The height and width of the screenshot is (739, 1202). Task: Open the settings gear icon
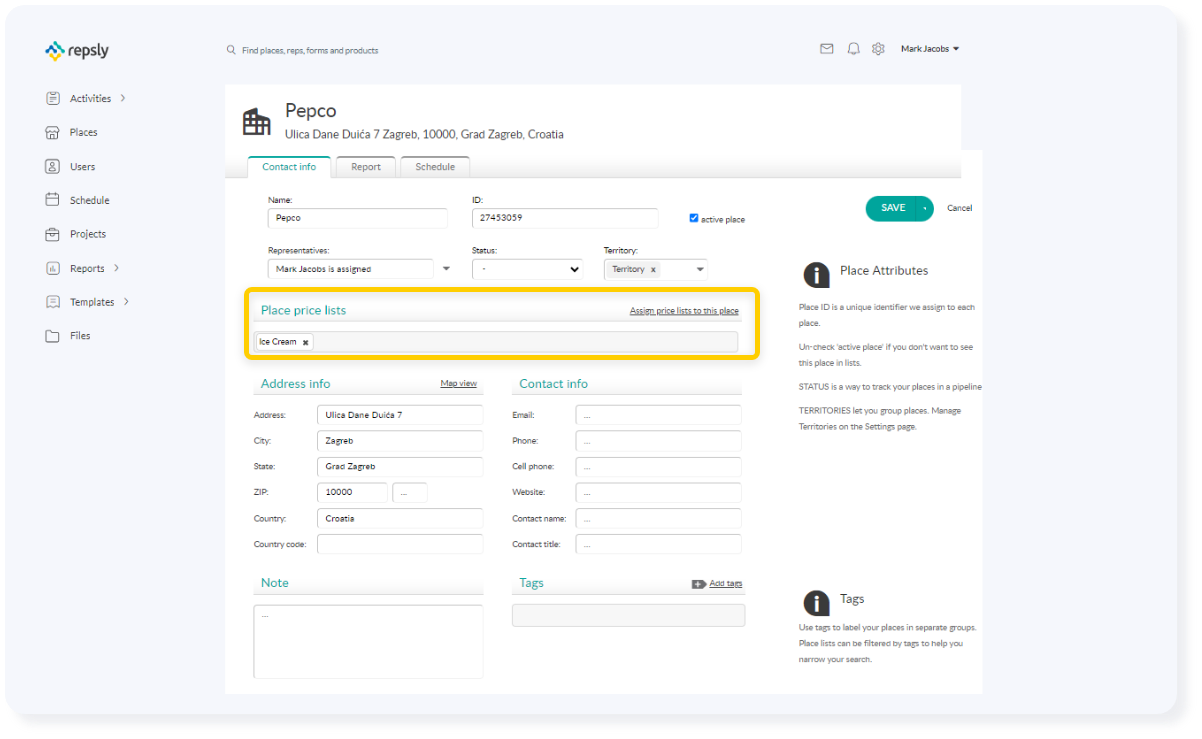pyautogui.click(x=878, y=48)
